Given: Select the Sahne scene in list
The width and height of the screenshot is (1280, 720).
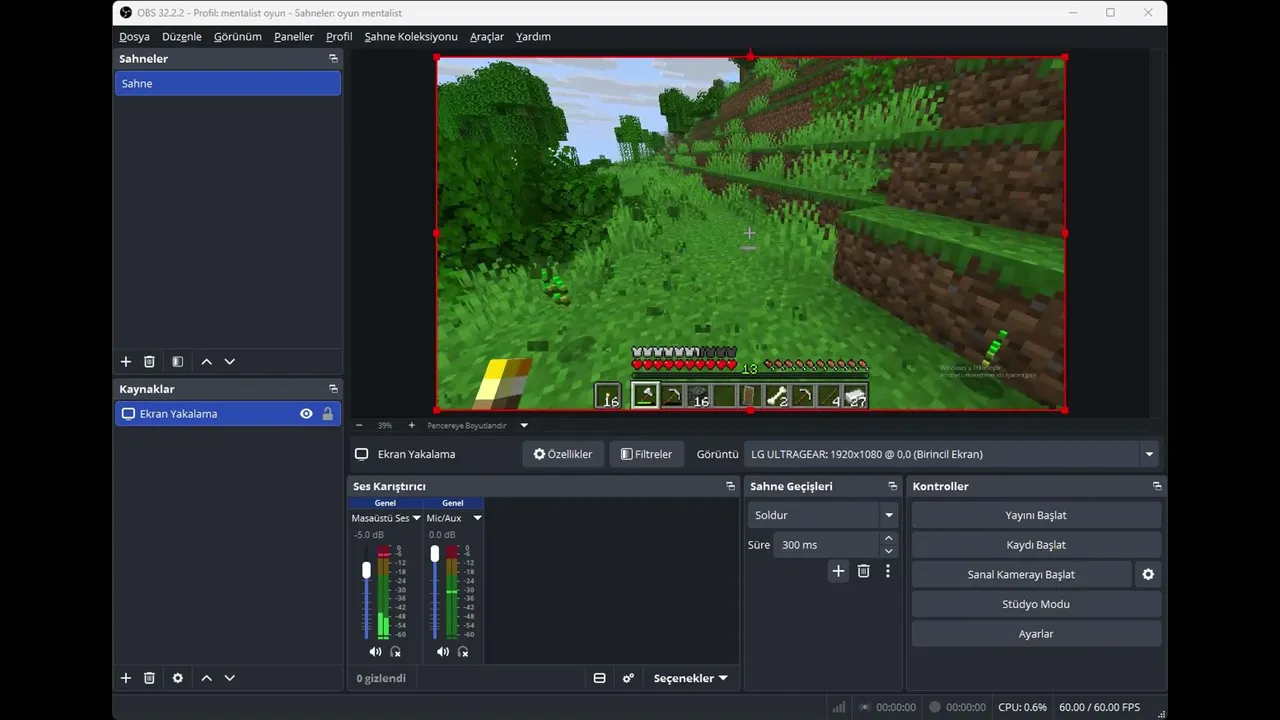Looking at the screenshot, I should pos(228,84).
